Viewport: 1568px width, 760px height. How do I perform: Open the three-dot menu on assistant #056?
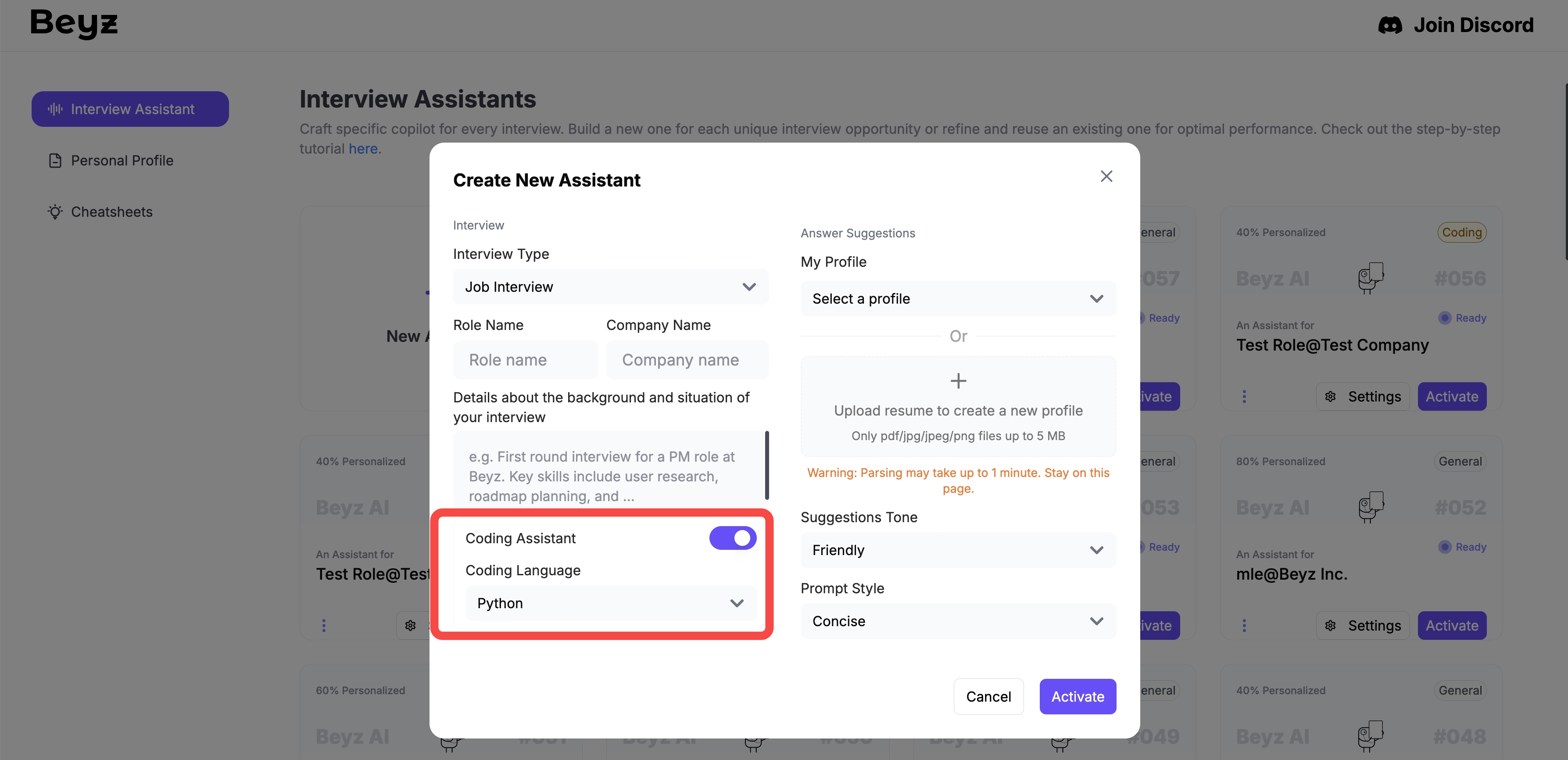(x=1244, y=396)
